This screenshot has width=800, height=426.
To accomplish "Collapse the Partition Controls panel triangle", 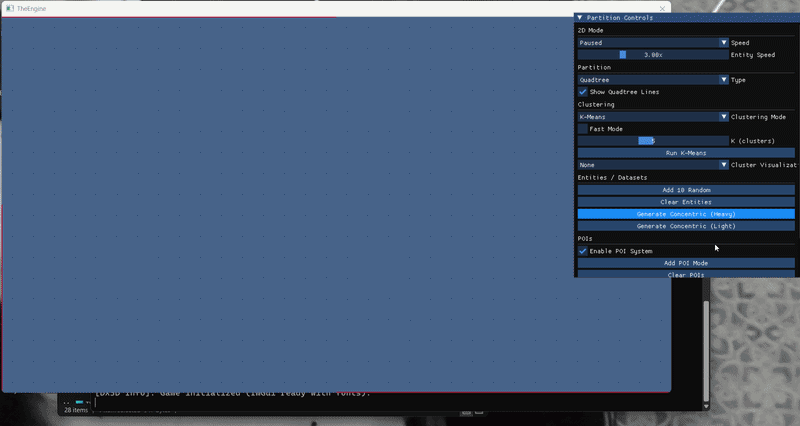I will tap(580, 18).
